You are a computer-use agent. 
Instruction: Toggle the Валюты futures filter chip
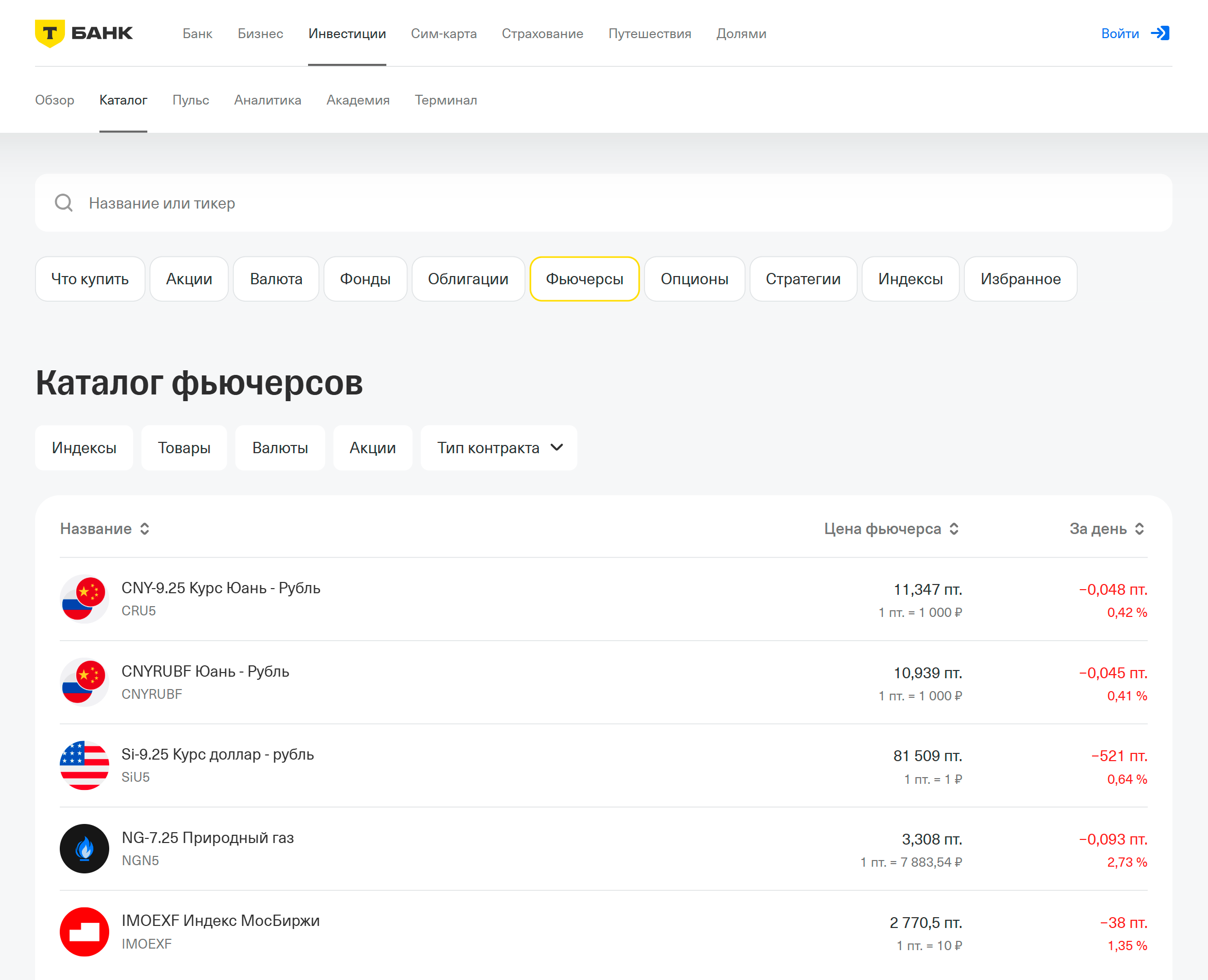(x=280, y=448)
